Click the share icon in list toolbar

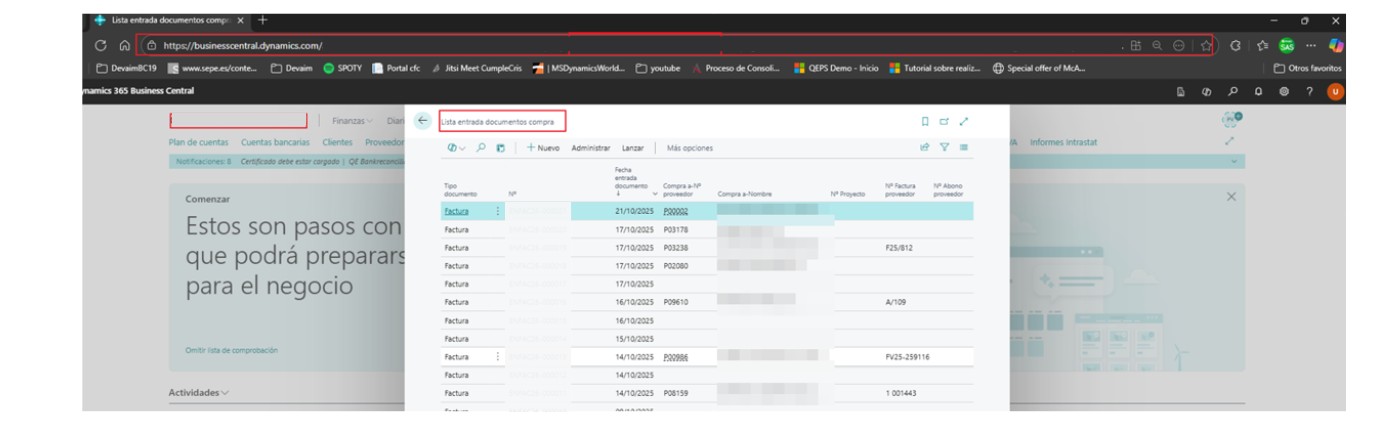(x=925, y=148)
